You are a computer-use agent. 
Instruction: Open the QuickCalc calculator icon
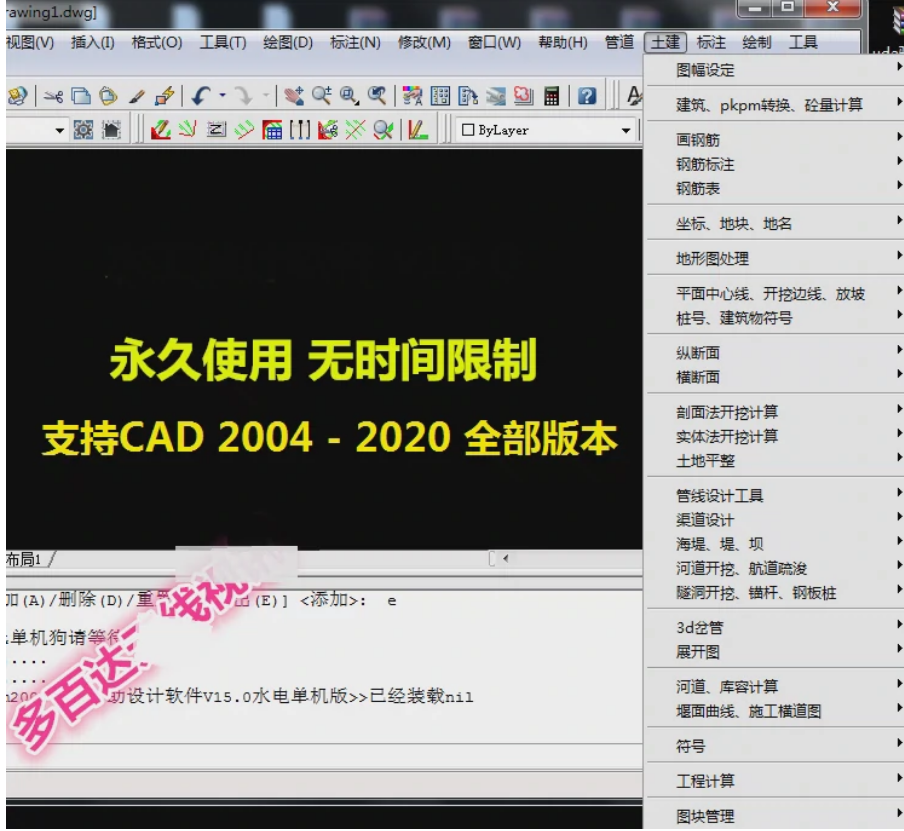(x=551, y=96)
